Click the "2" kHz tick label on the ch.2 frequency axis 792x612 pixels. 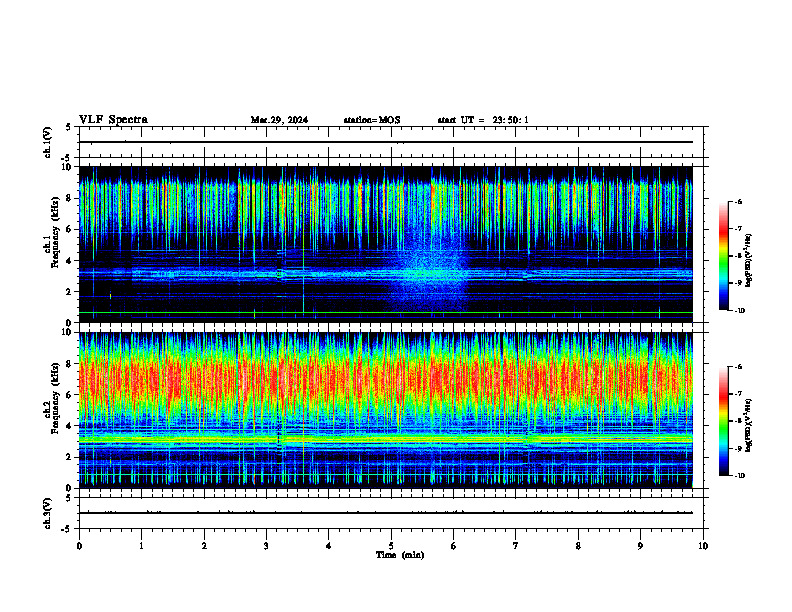click(x=70, y=457)
